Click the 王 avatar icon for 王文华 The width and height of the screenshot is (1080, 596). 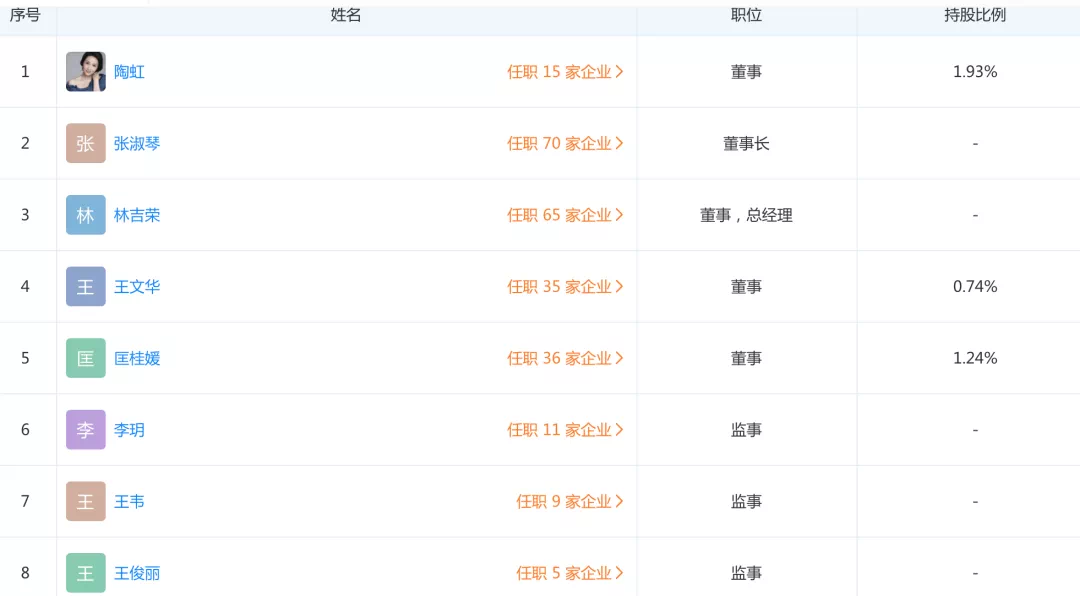click(85, 287)
